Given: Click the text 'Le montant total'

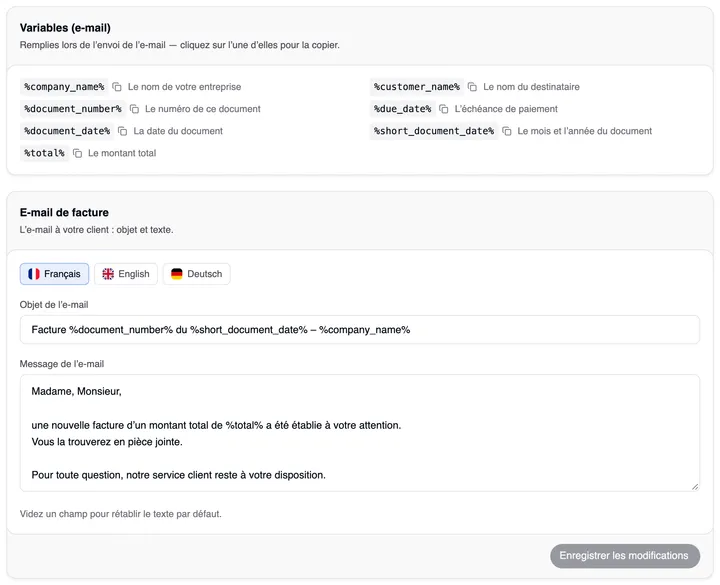Looking at the screenshot, I should (x=122, y=153).
